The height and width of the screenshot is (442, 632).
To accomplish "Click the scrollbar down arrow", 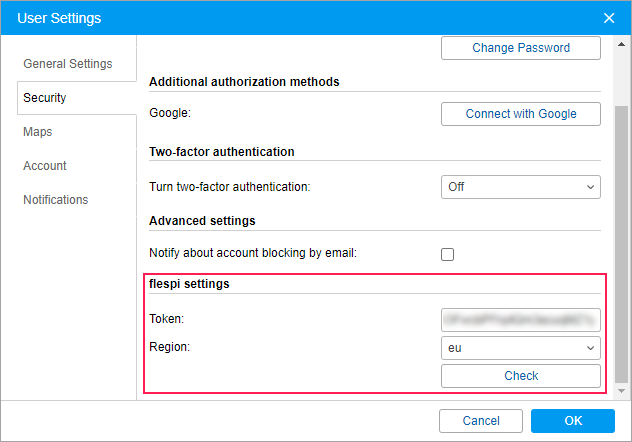I will [x=622, y=392].
